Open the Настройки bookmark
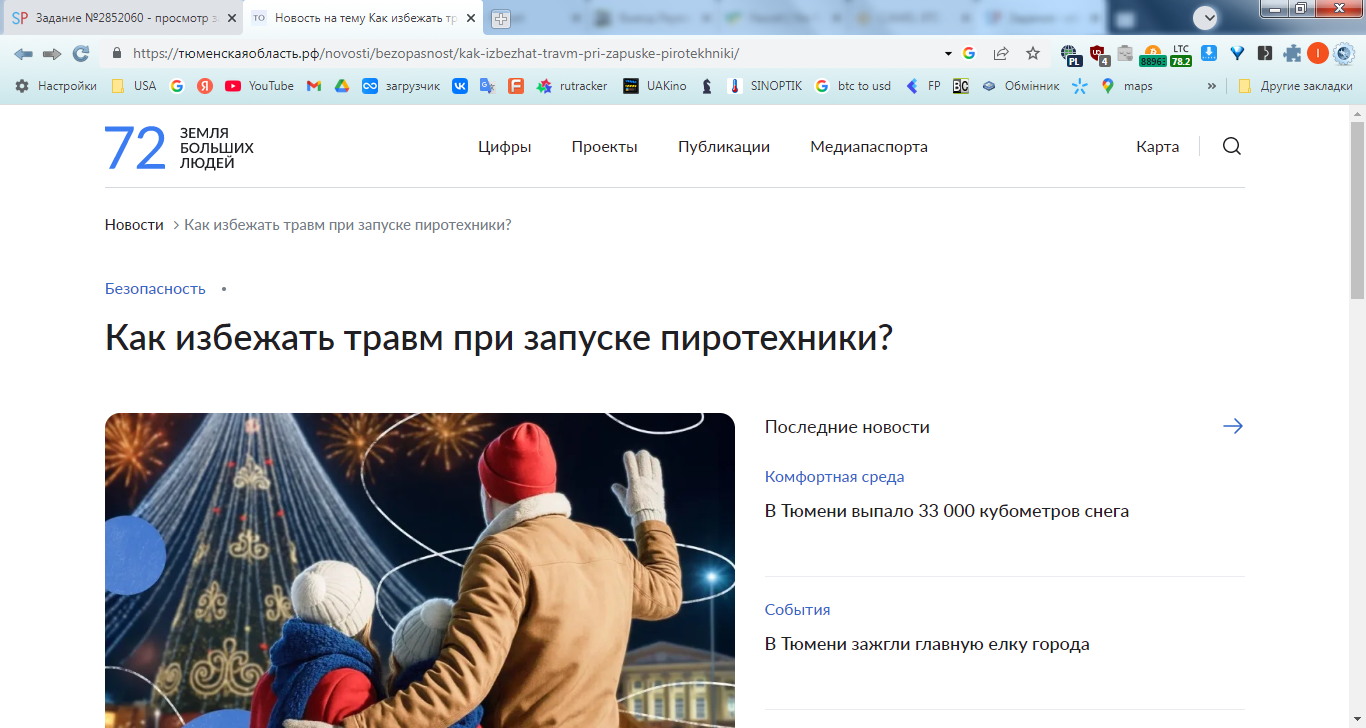The width and height of the screenshot is (1366, 728). tap(56, 86)
